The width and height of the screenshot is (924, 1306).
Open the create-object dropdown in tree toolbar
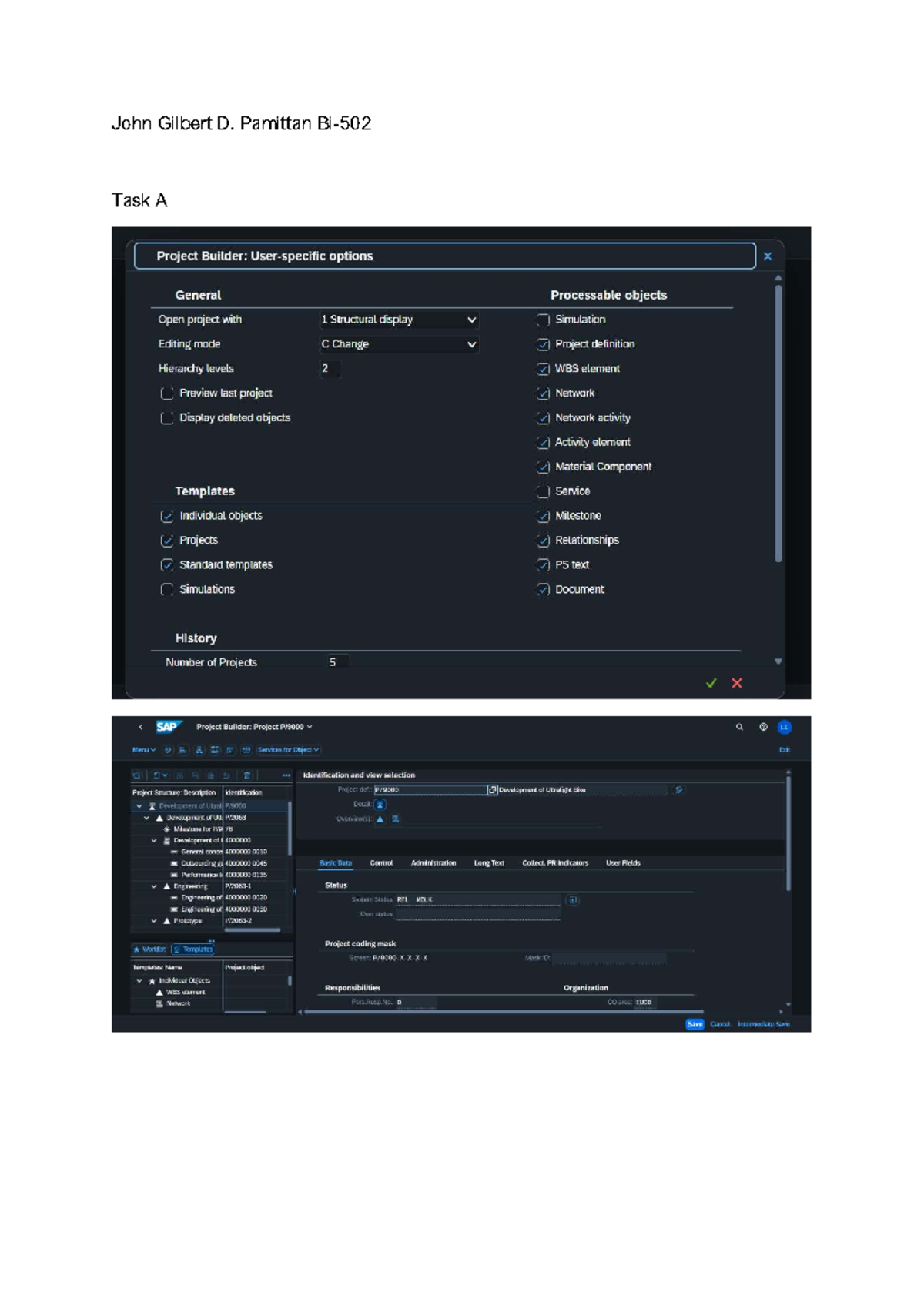(160, 775)
